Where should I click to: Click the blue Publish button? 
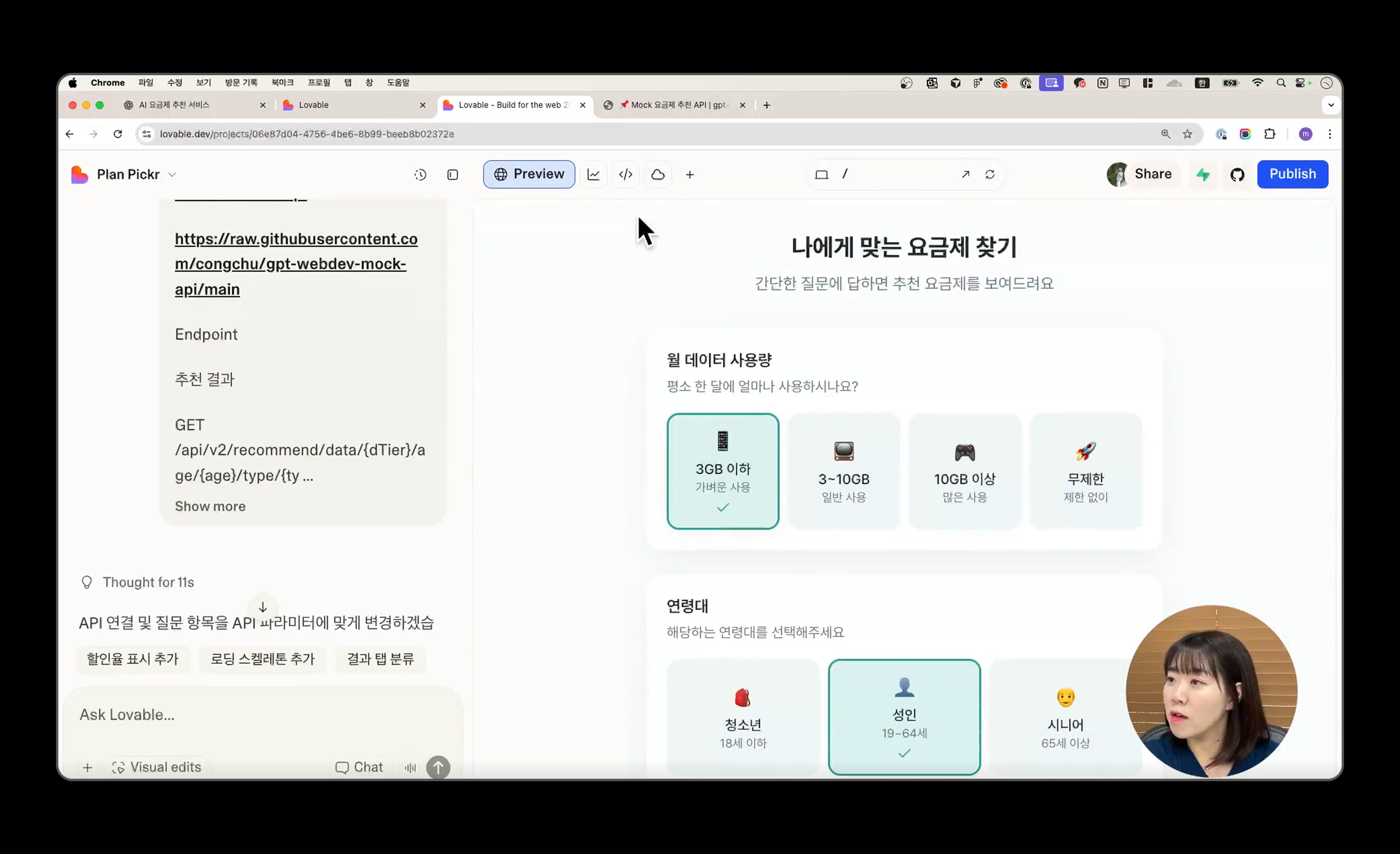pos(1292,174)
